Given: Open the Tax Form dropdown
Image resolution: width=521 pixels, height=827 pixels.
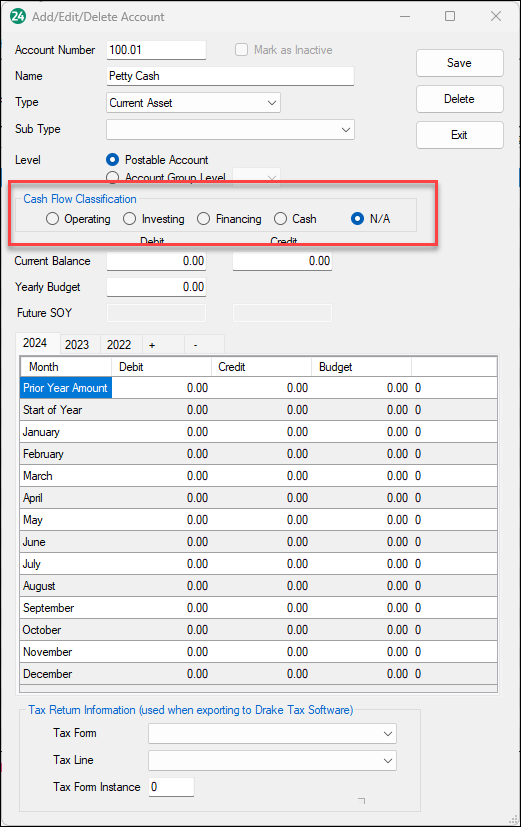Looking at the screenshot, I should click(x=272, y=733).
